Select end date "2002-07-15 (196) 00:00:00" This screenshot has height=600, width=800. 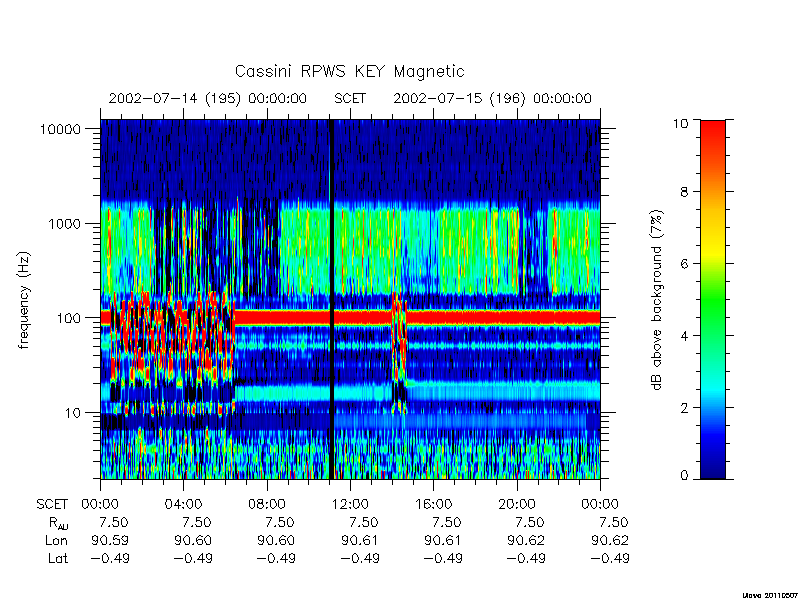[492, 98]
